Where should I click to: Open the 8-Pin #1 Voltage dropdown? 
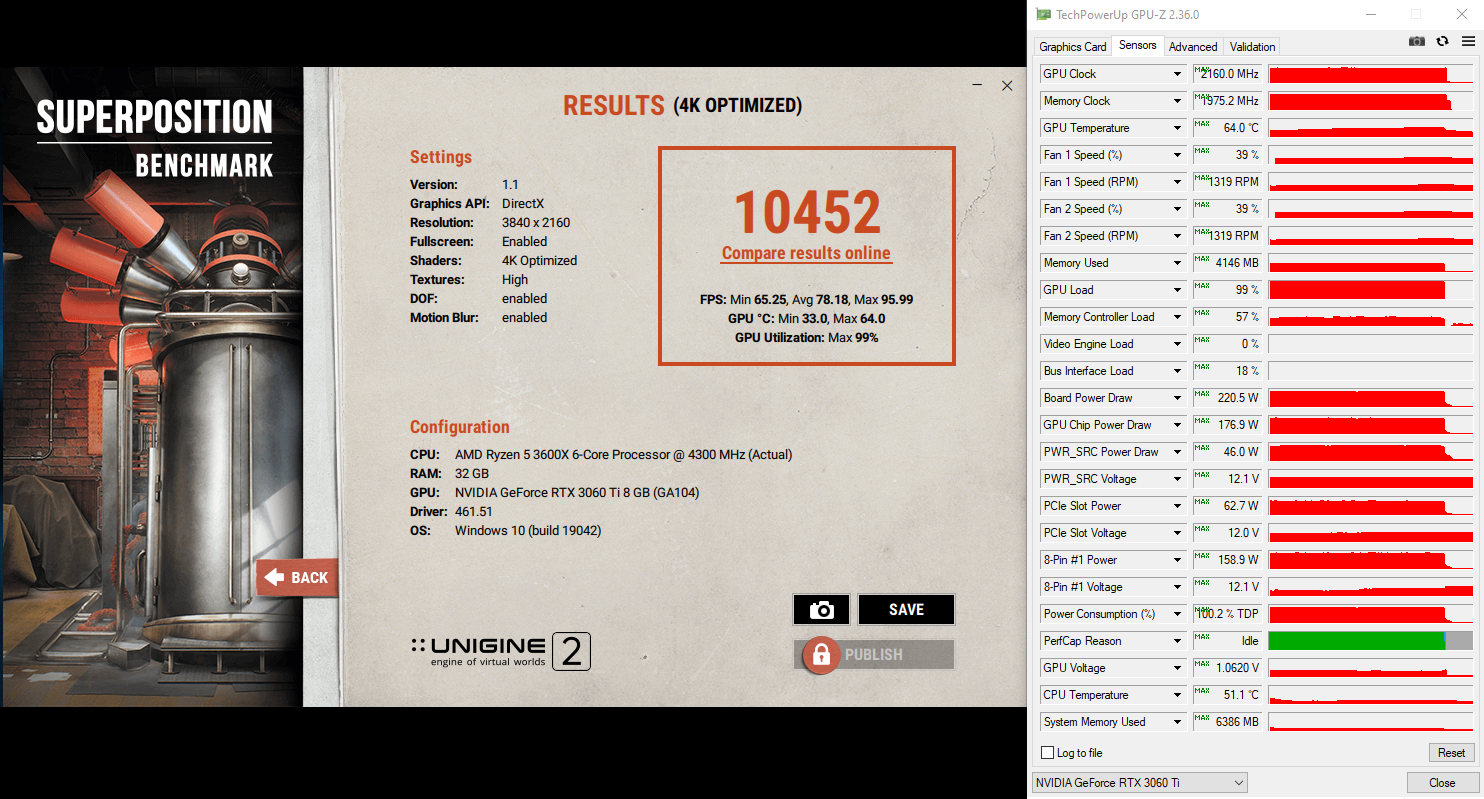click(x=1177, y=587)
